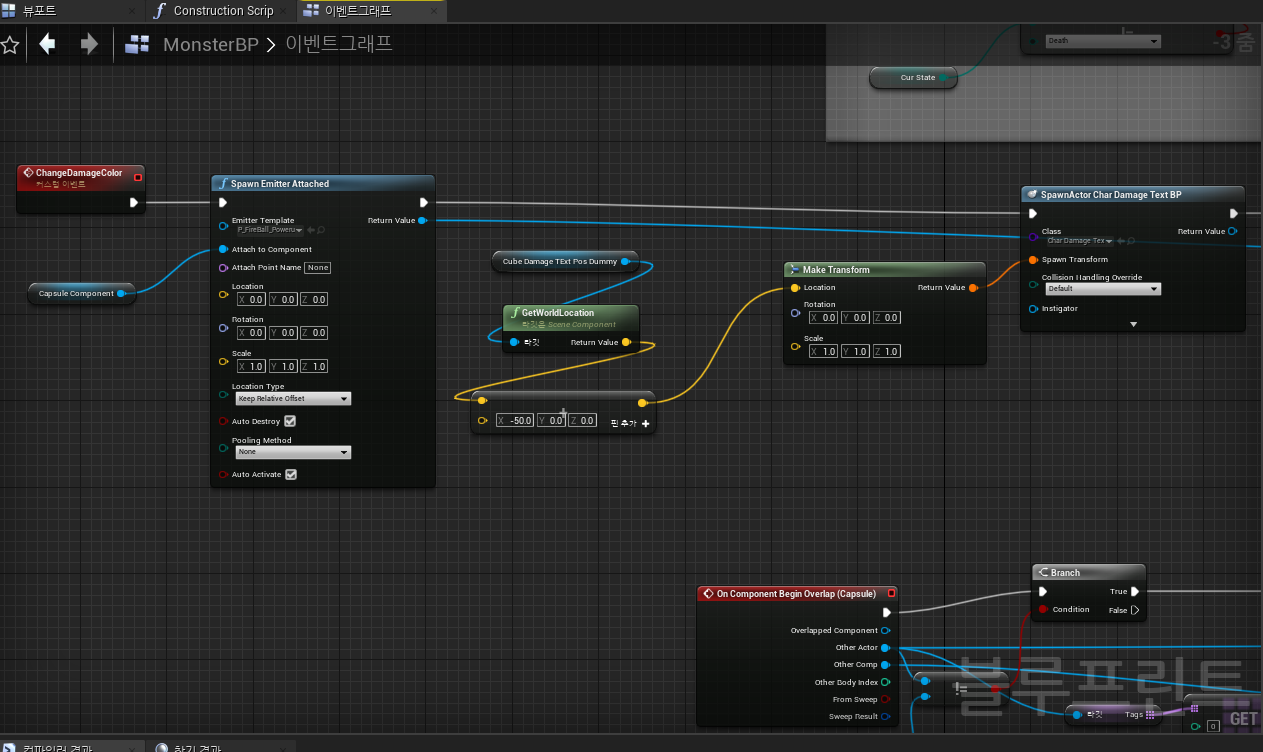
Task: Click Make Transform Rotation X field
Action: [824, 318]
